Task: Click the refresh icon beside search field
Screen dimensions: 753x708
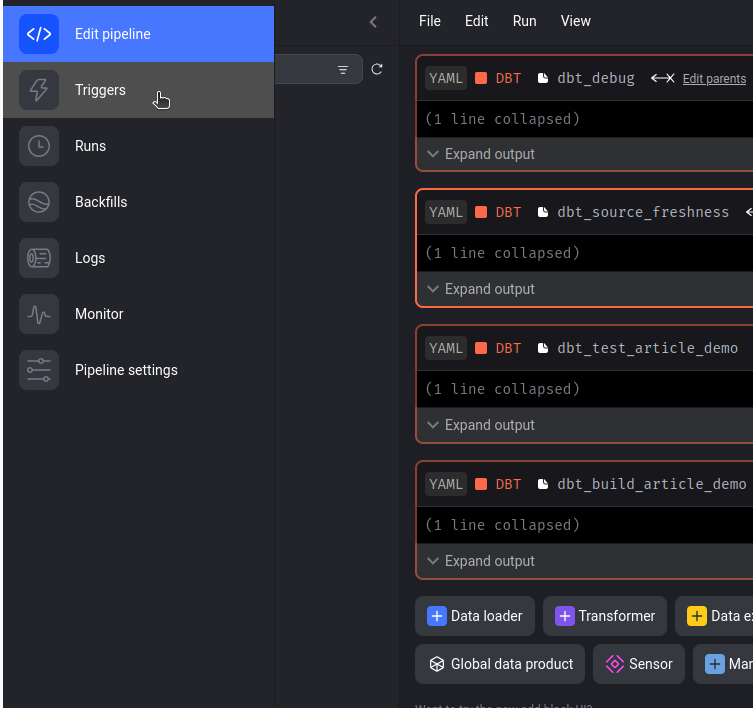Action: pyautogui.click(x=377, y=69)
